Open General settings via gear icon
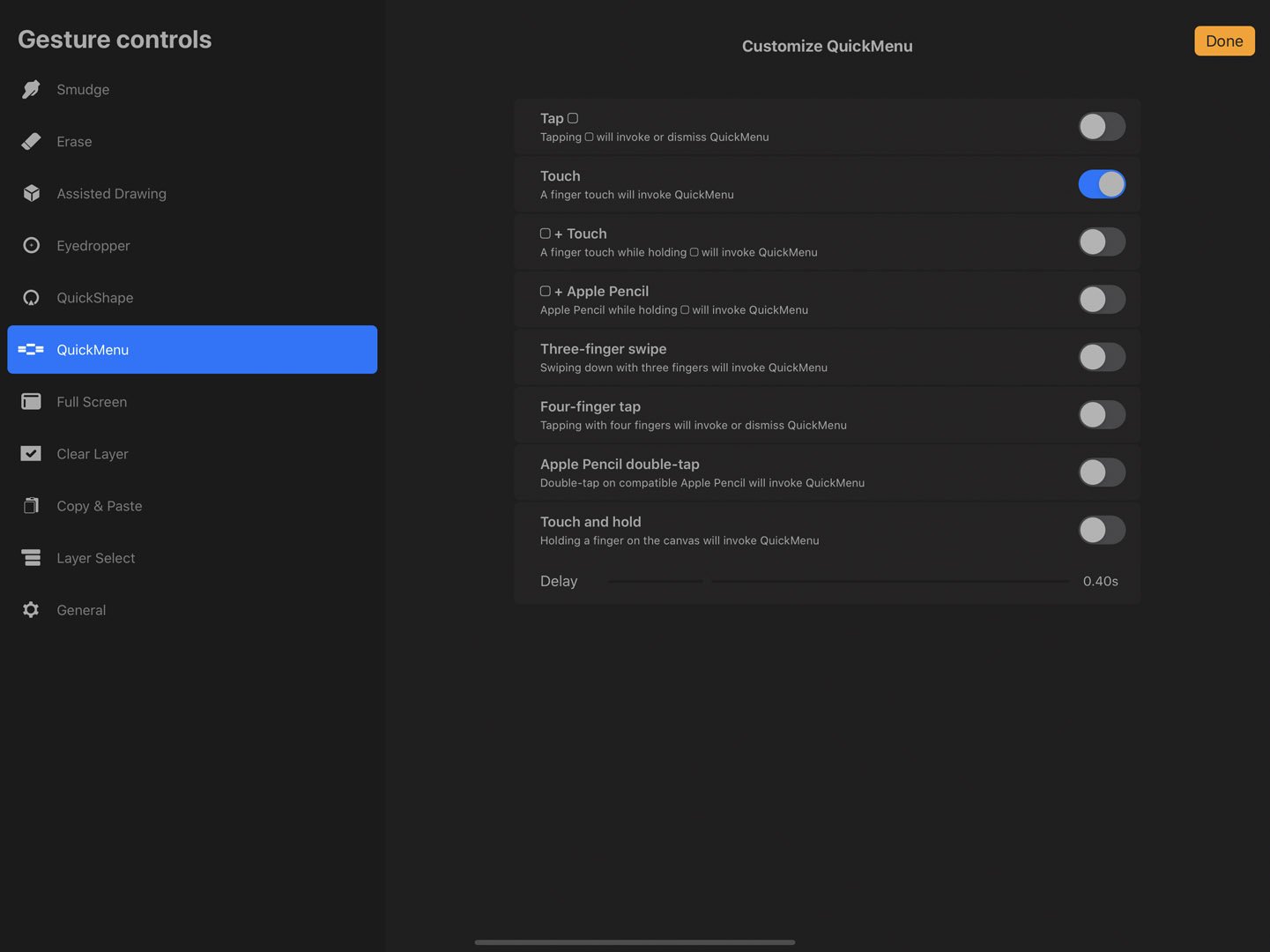1270x952 pixels. tap(31, 609)
